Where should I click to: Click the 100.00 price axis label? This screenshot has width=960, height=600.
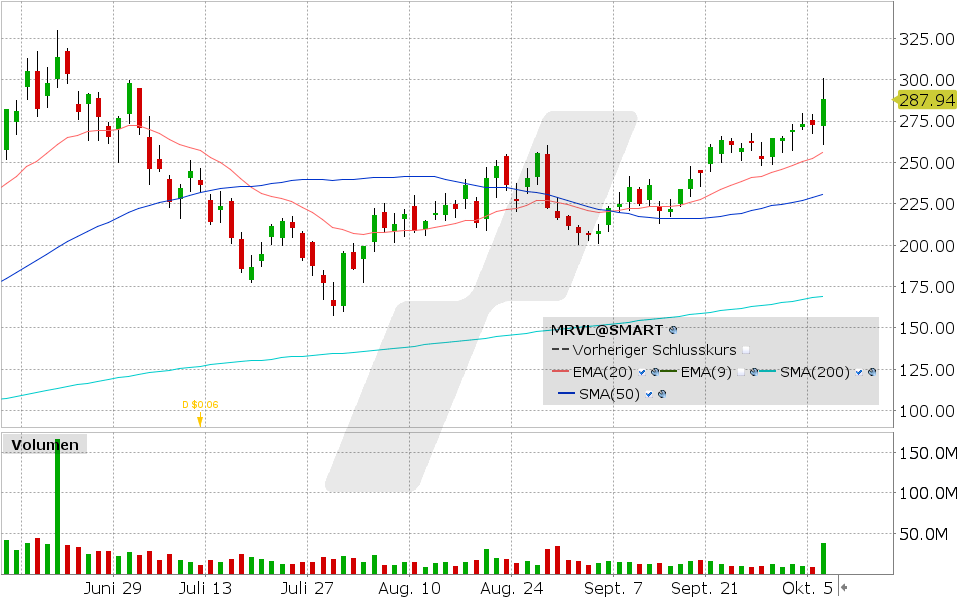(926, 411)
